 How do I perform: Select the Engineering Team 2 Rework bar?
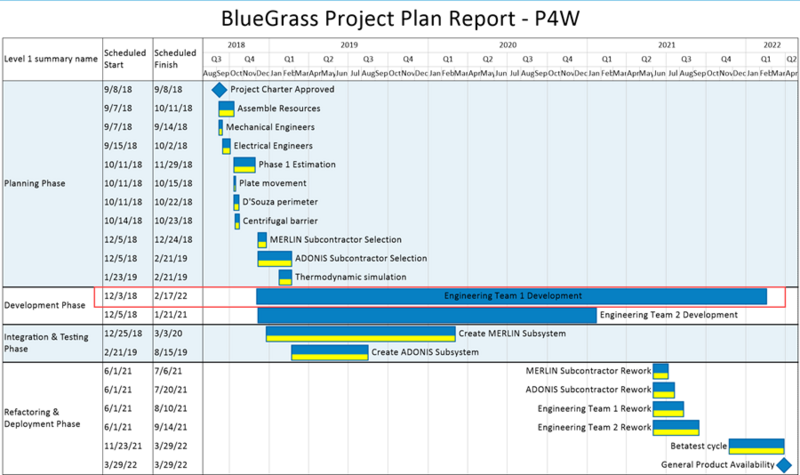[x=676, y=428]
